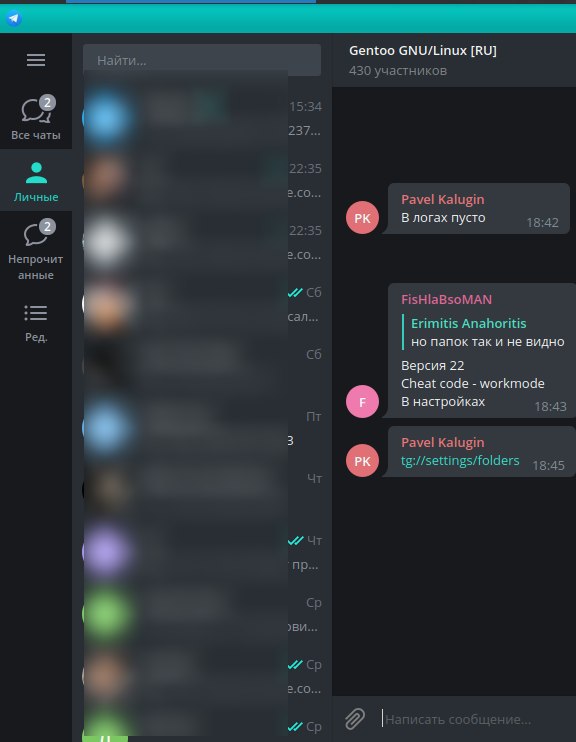Open the tg://settings/folders link
The image size is (576, 742).
(460, 460)
